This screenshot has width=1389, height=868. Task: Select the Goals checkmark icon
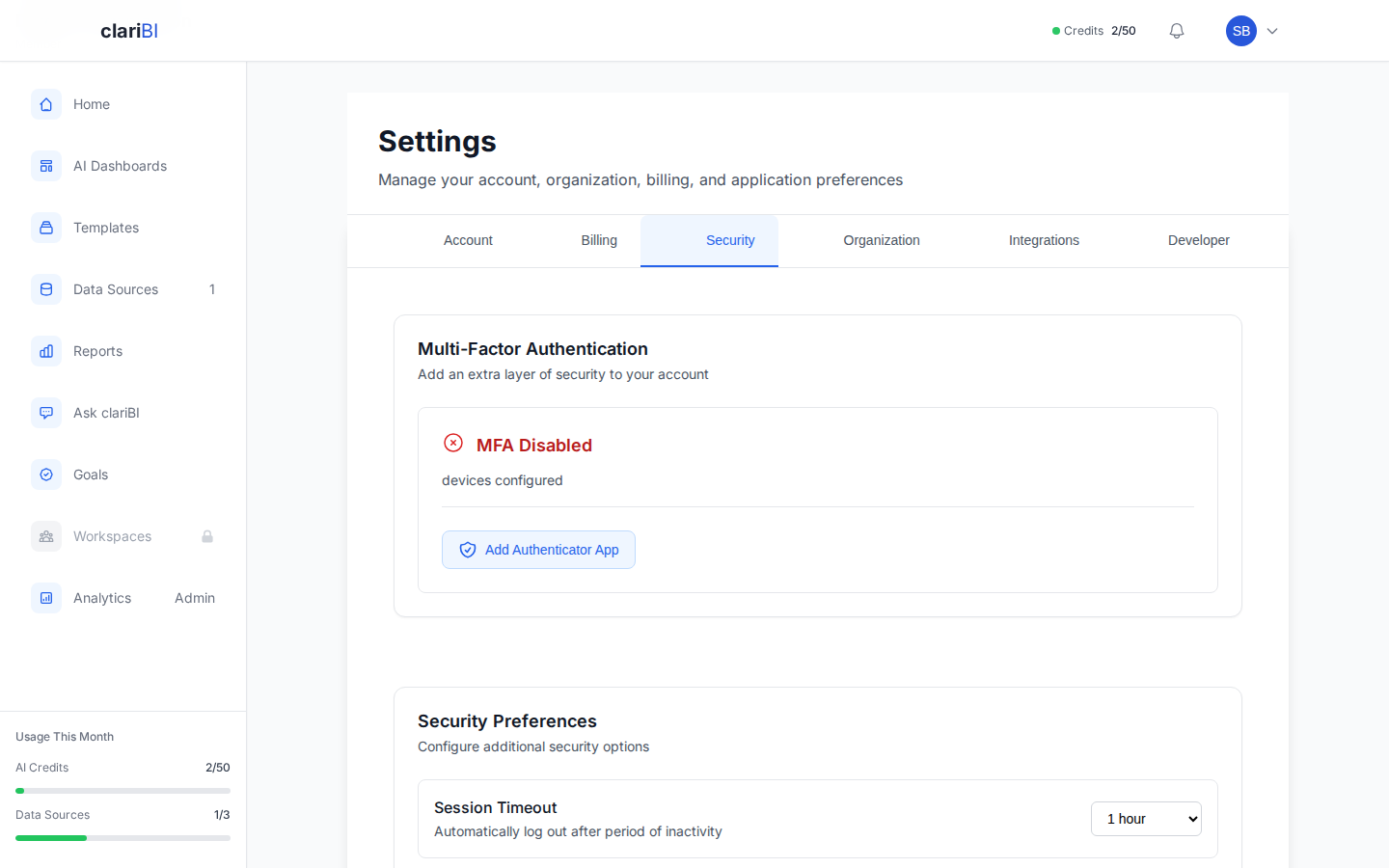coord(45,475)
